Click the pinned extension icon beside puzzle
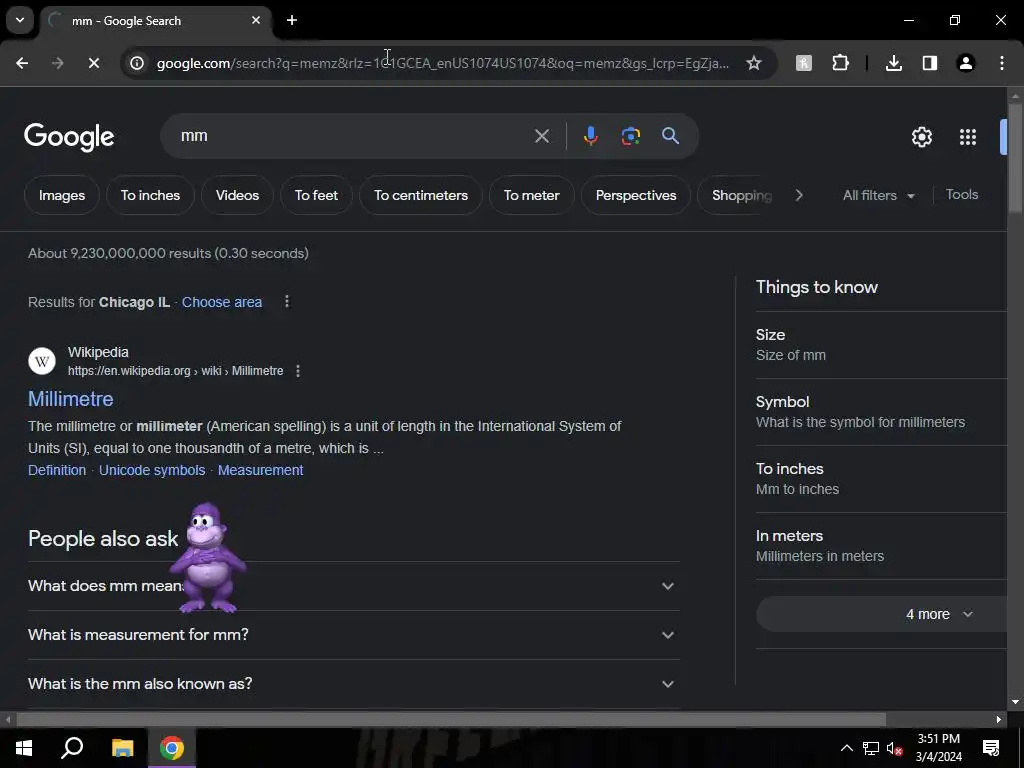The width and height of the screenshot is (1024, 768). tap(803, 63)
